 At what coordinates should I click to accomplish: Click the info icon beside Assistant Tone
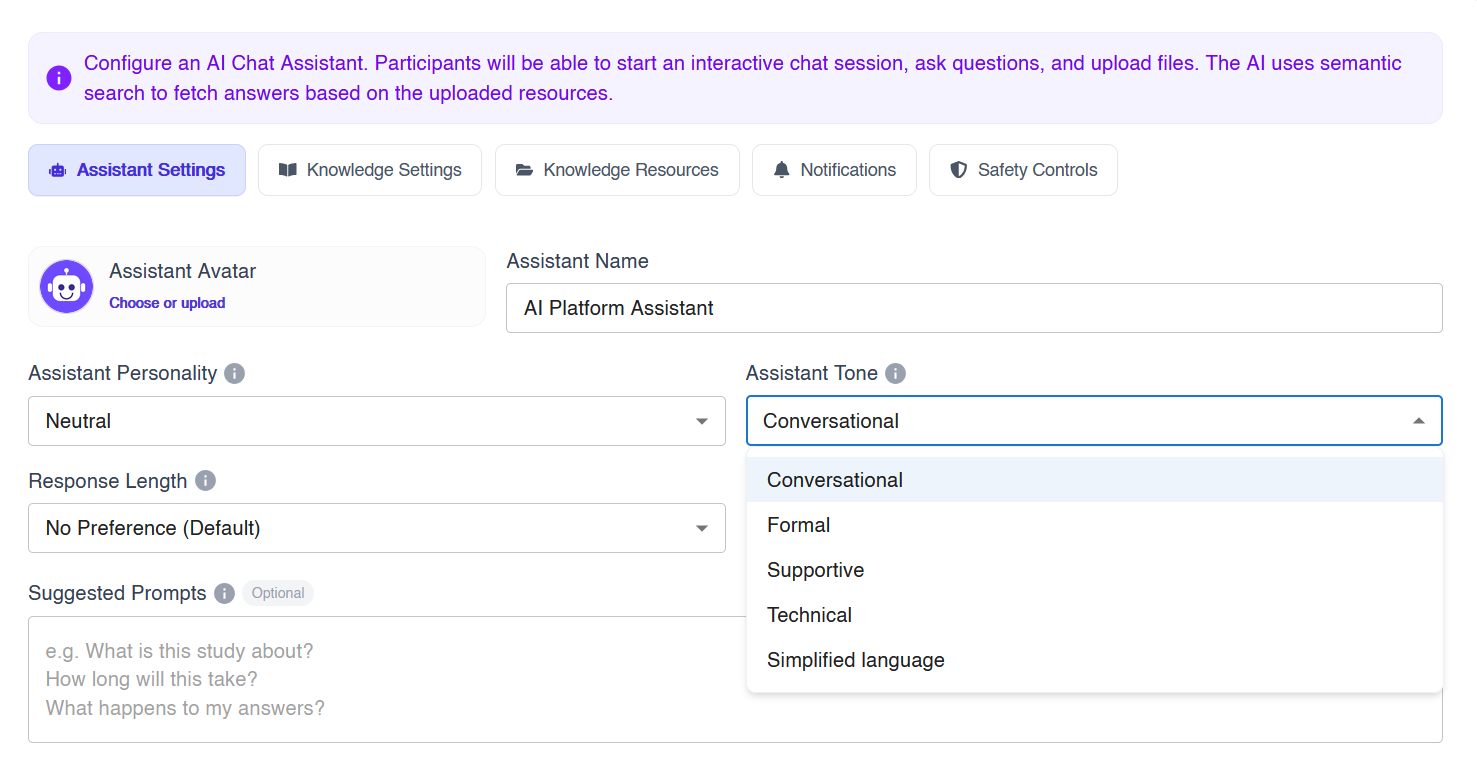895,373
